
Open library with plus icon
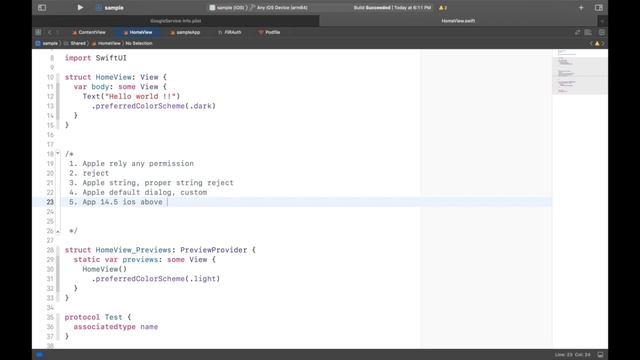[581, 7]
